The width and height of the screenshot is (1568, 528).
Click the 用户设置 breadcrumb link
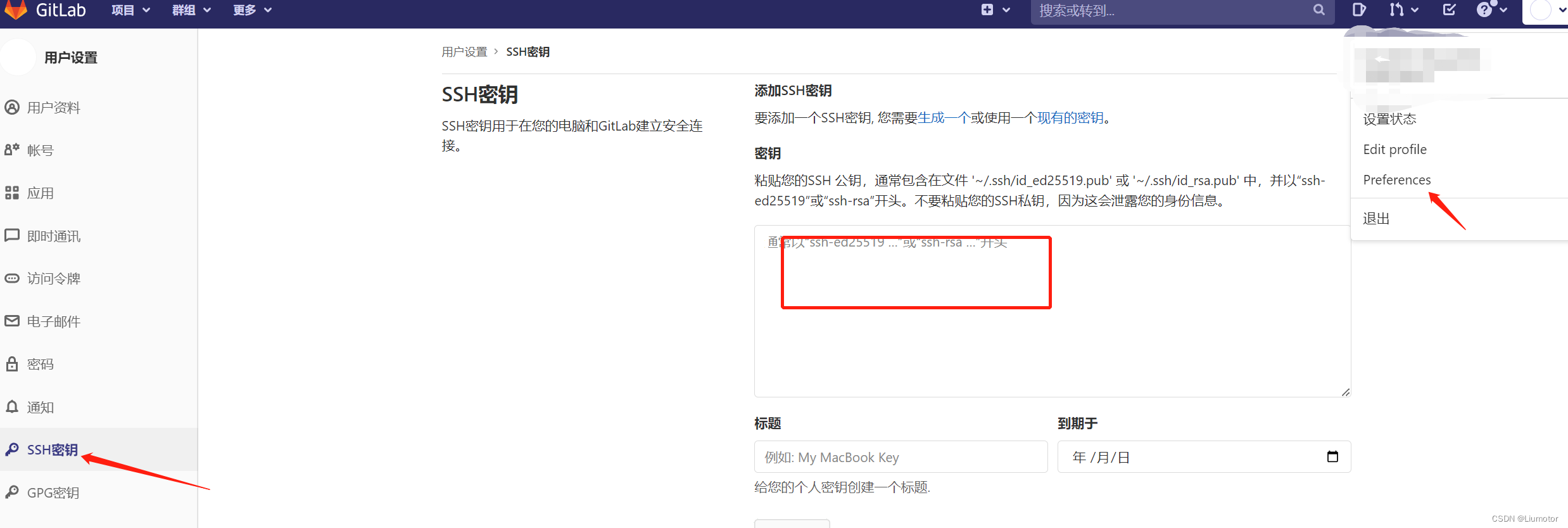[x=464, y=52]
